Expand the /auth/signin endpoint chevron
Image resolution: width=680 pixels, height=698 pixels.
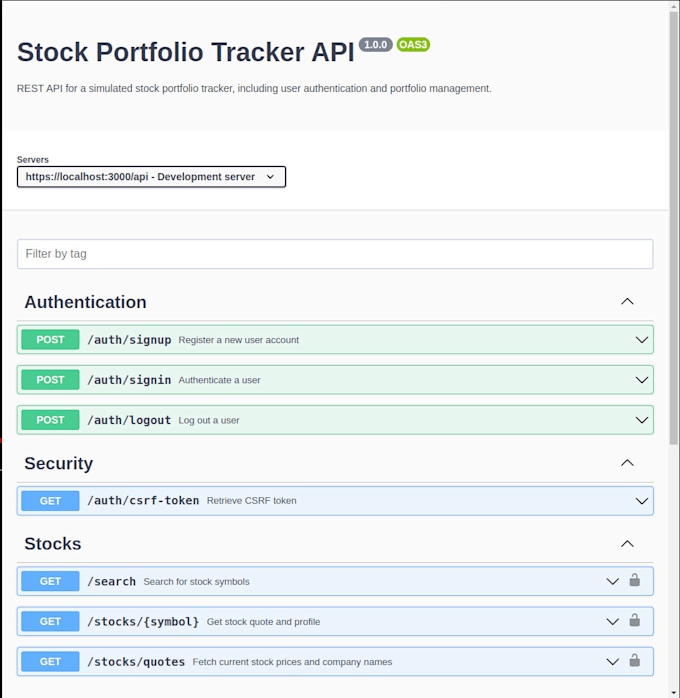coord(642,380)
